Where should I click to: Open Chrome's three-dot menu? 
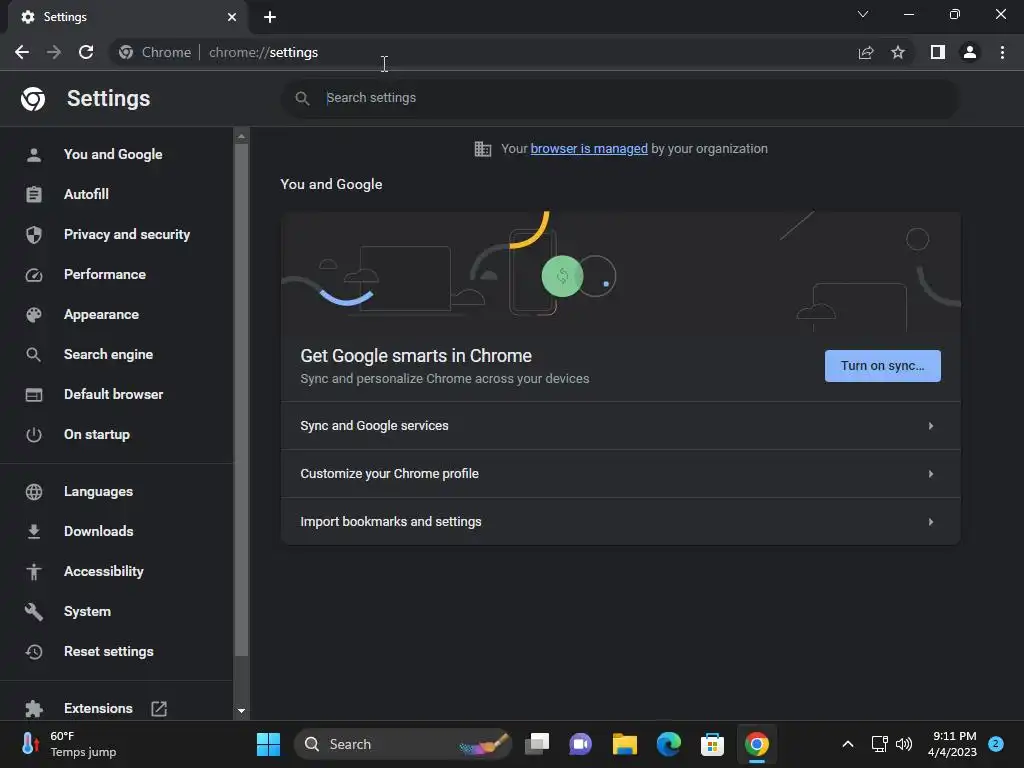click(x=1002, y=52)
